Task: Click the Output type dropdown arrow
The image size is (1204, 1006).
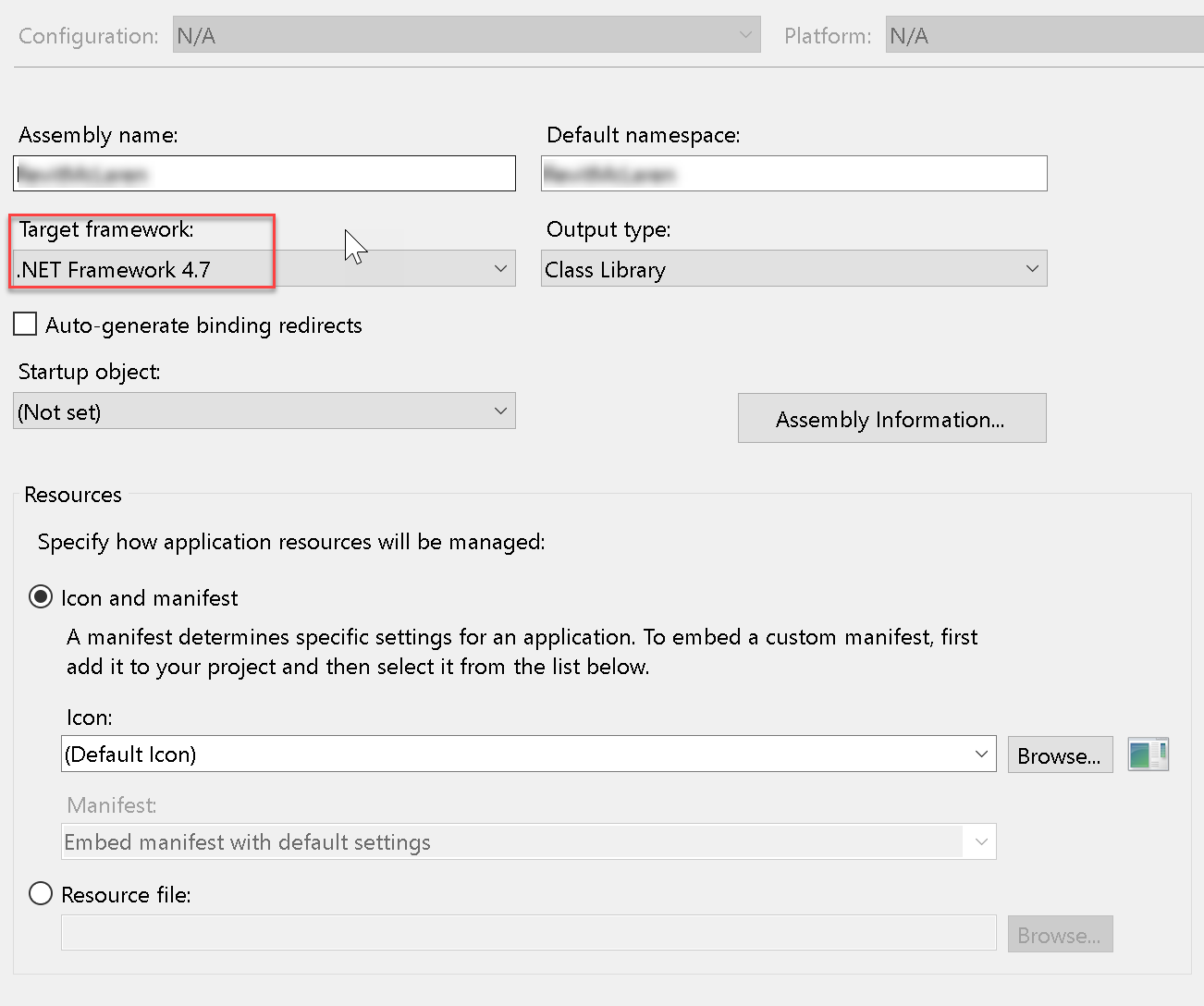Action: coord(1032,269)
